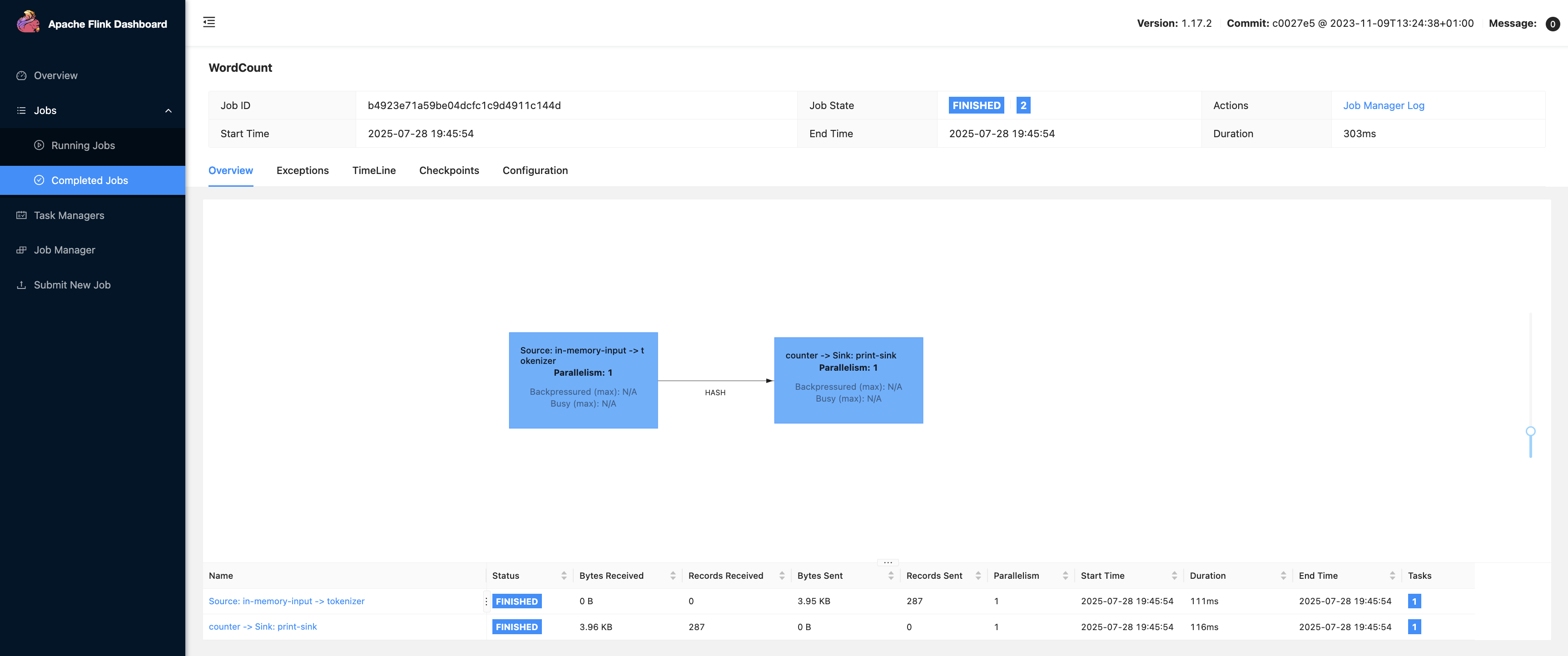1568x656 pixels.
Task: Click the vertical dots handle in tokenizer row
Action: 486,601
